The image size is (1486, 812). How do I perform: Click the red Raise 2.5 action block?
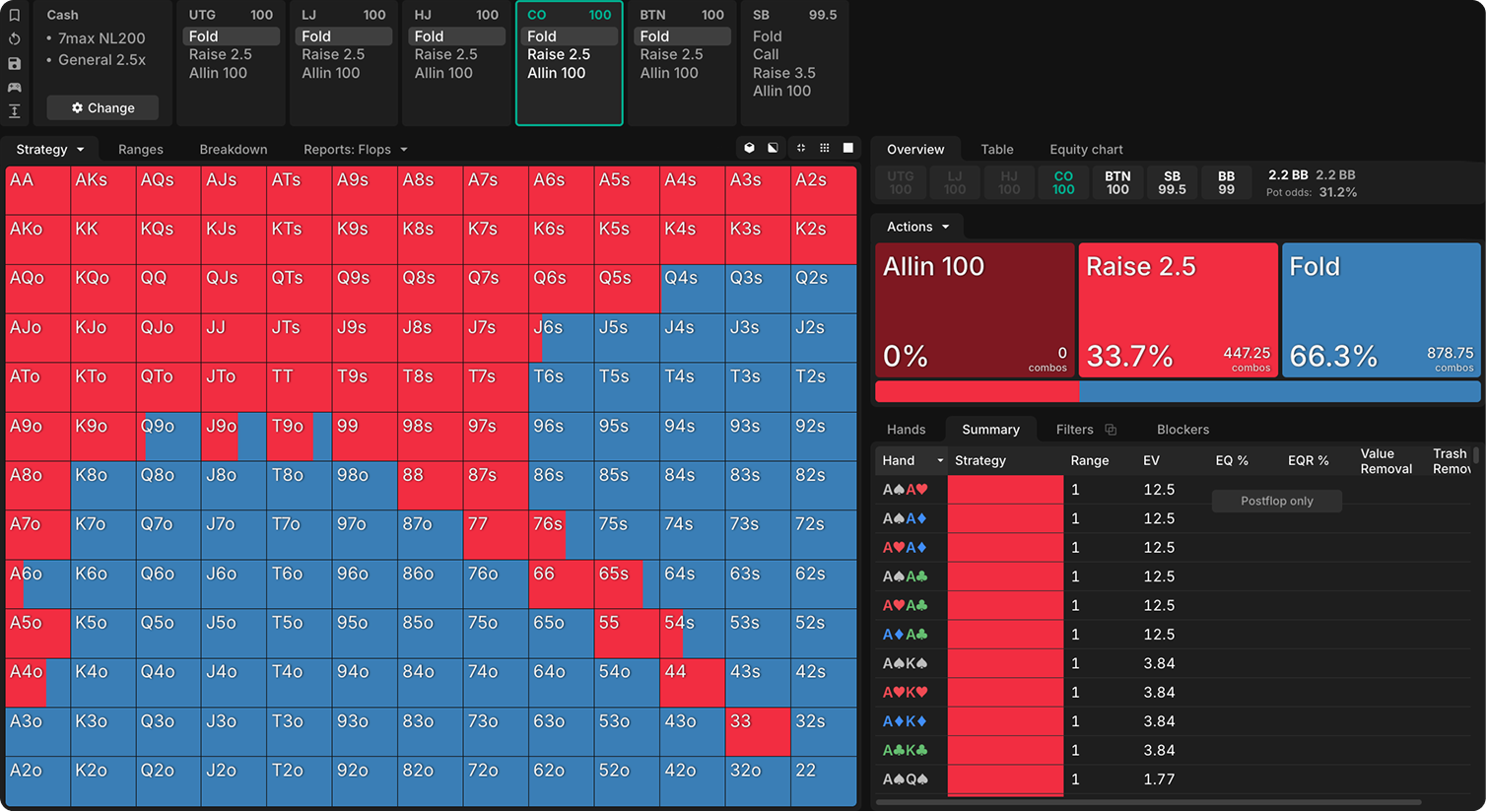point(1179,310)
